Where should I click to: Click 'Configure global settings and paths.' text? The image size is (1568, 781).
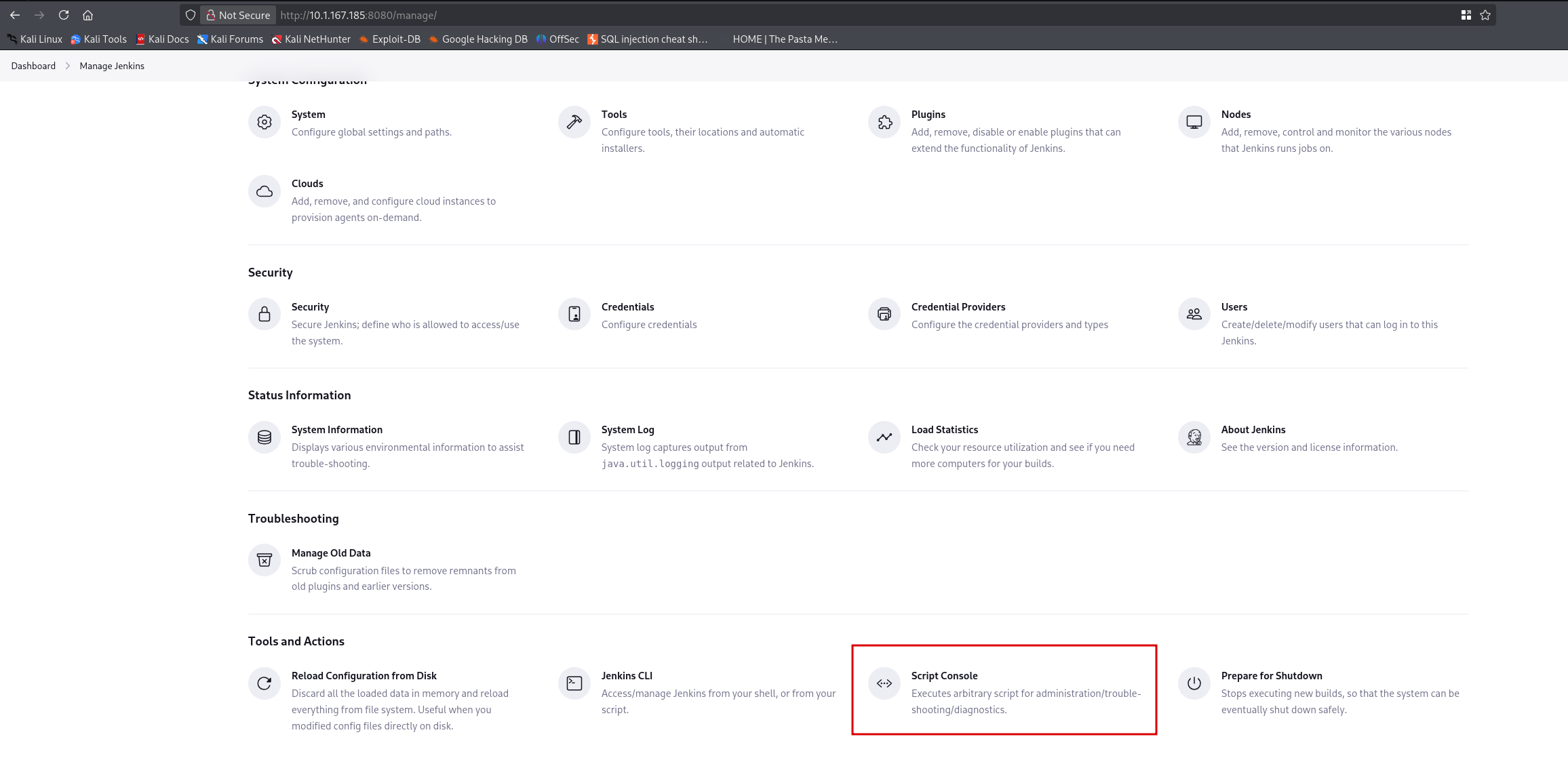click(371, 132)
